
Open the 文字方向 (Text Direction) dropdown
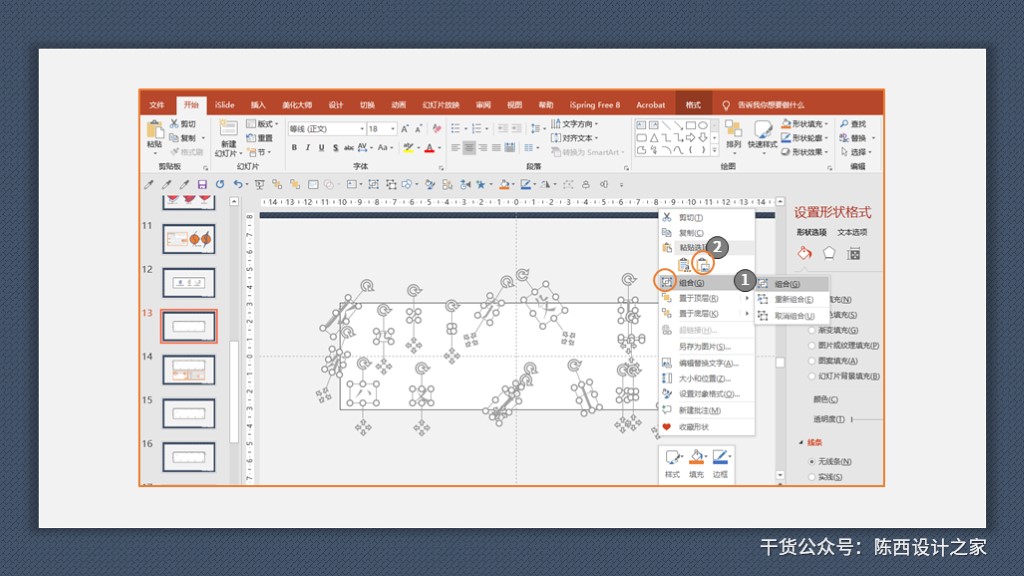coord(575,124)
